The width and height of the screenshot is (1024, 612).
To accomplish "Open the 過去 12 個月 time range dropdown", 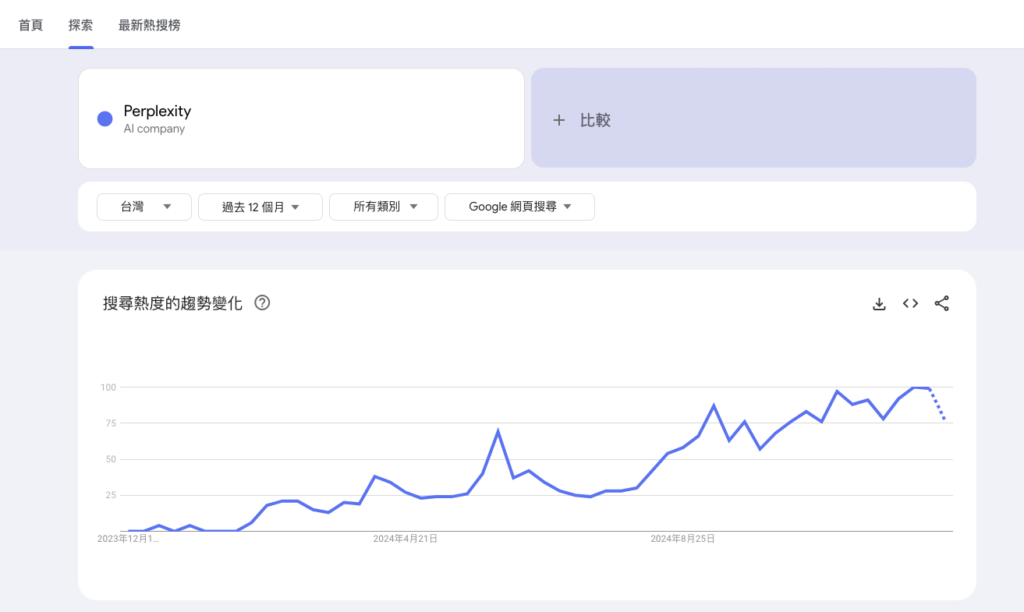I will point(260,207).
